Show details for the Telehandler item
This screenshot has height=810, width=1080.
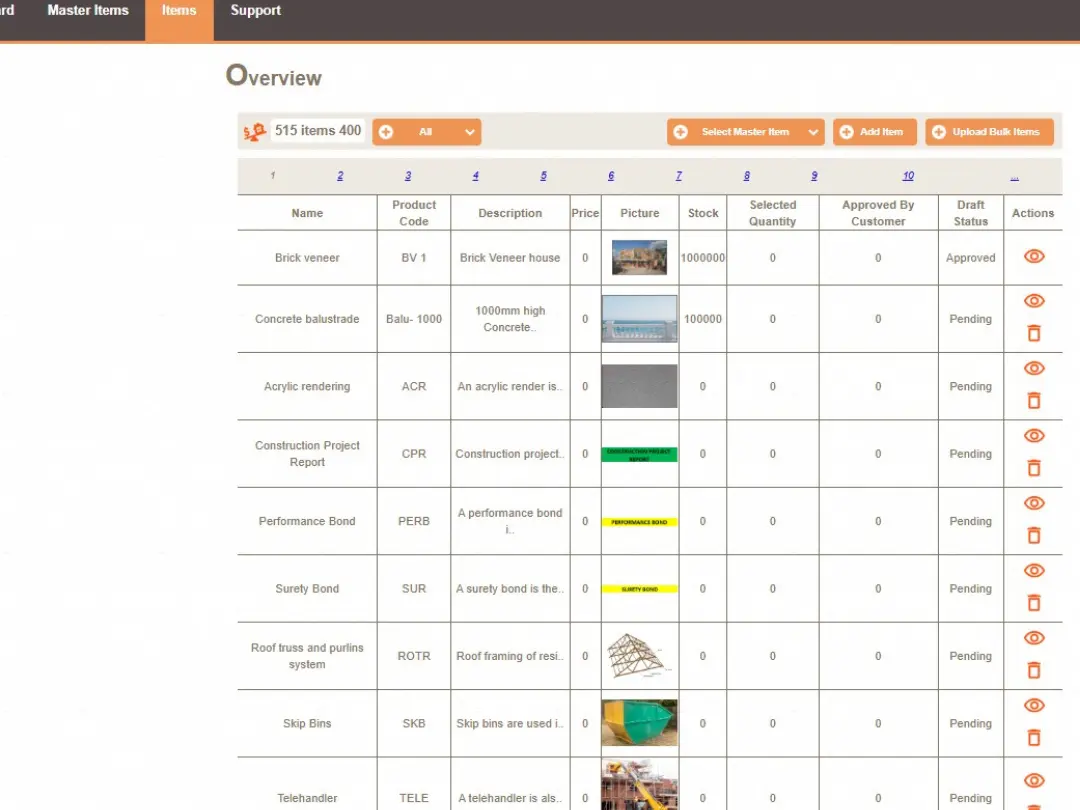click(1034, 781)
